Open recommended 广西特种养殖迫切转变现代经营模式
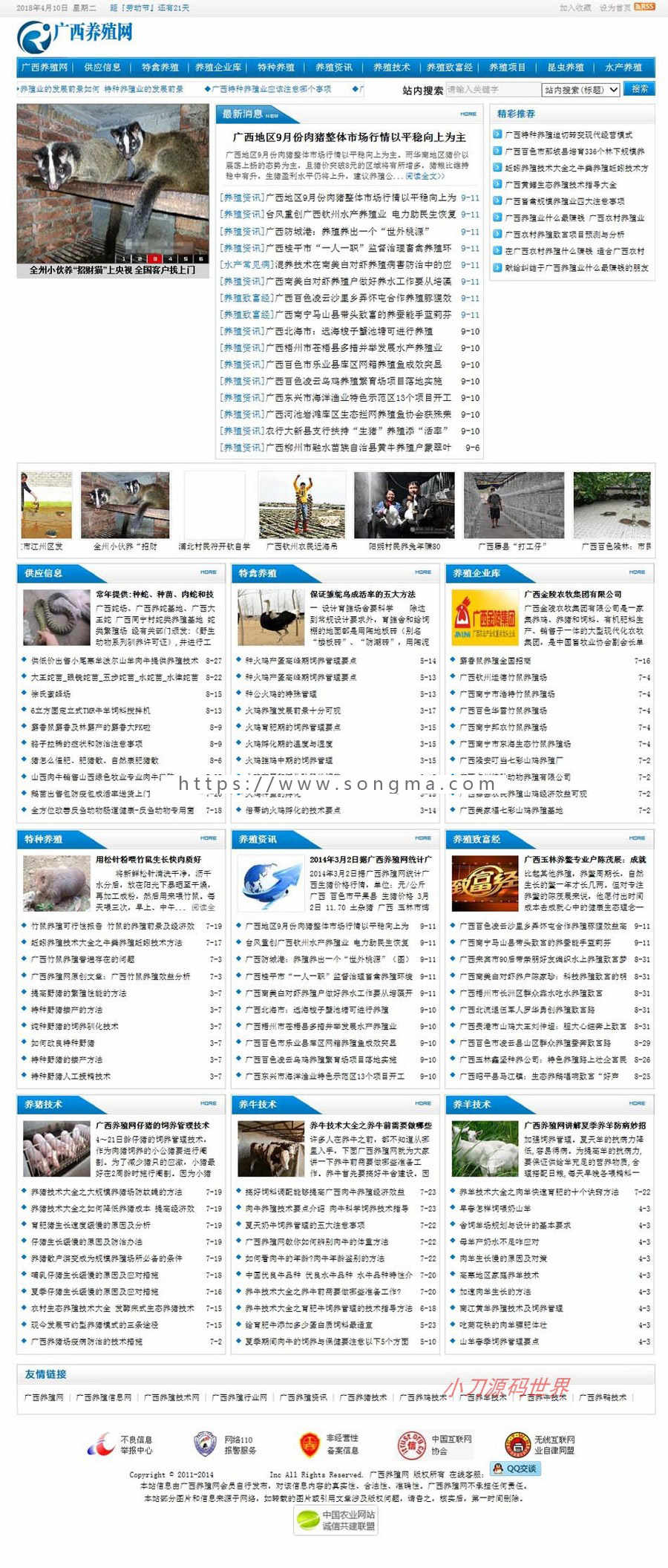 coord(569,135)
